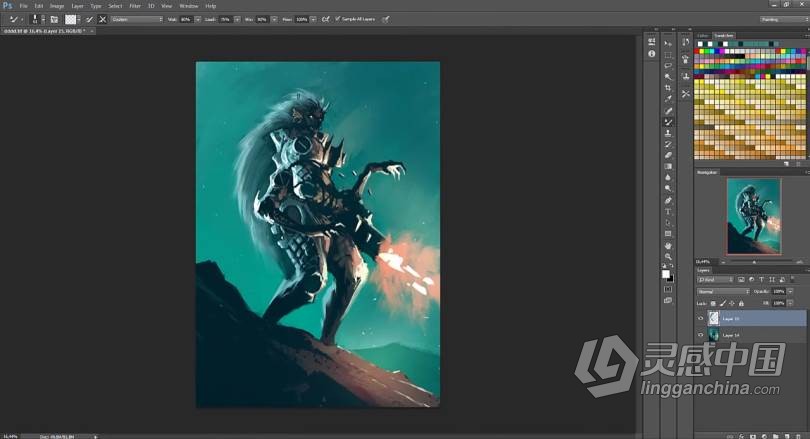Select the Rectangular Marquee tool

[x=668, y=55]
